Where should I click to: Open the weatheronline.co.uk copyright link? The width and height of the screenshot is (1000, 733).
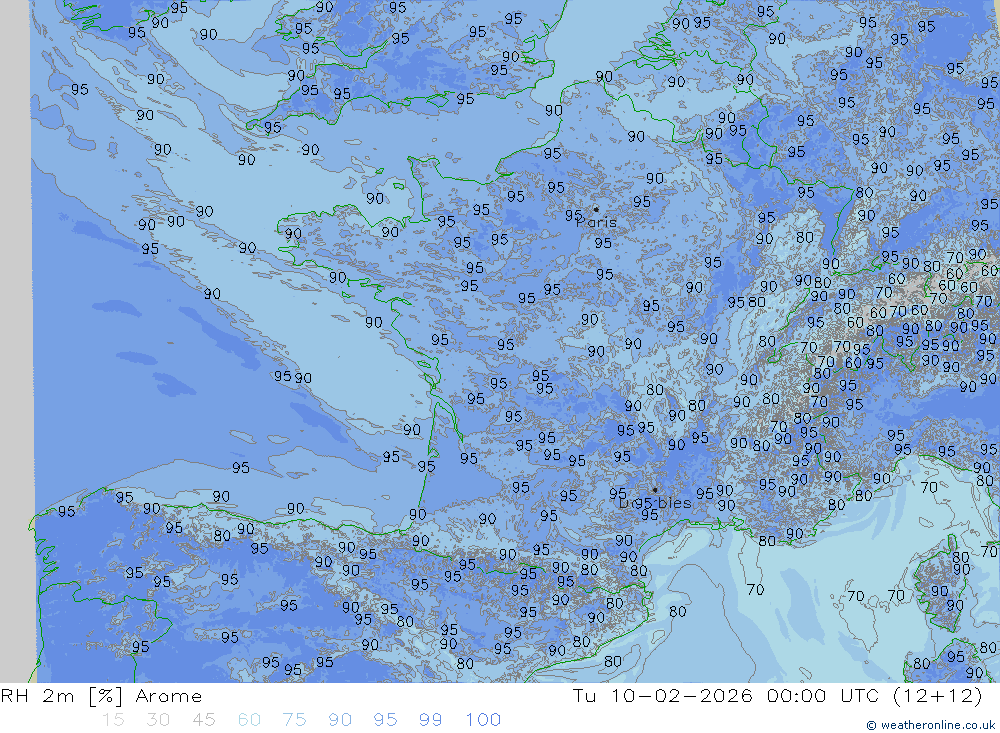click(930, 725)
